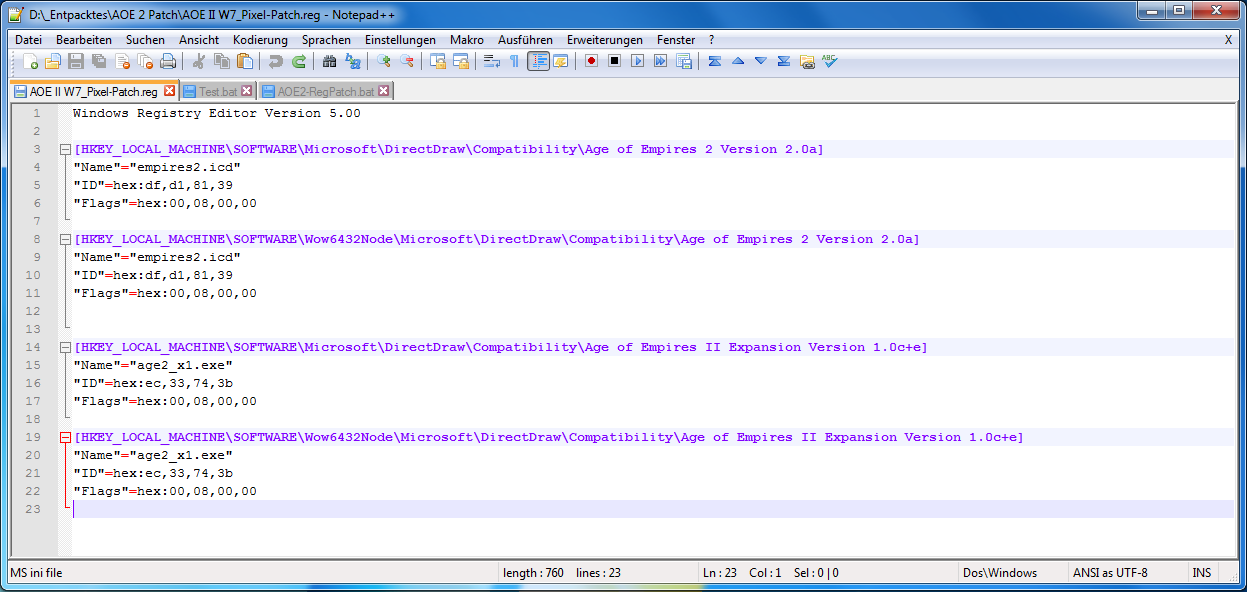The height and width of the screenshot is (592, 1247).
Task: Open the Fenster menu
Action: click(x=676, y=40)
